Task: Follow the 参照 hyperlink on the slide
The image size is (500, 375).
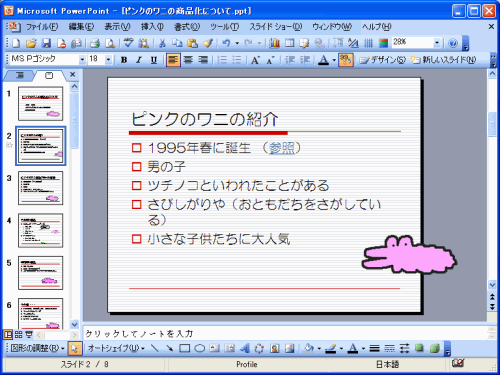Action: click(282, 148)
